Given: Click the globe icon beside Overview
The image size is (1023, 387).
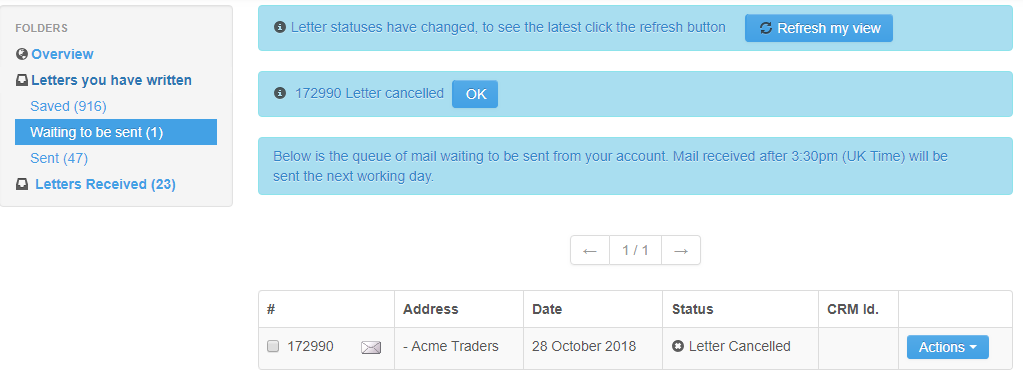Looking at the screenshot, I should click(x=22, y=54).
